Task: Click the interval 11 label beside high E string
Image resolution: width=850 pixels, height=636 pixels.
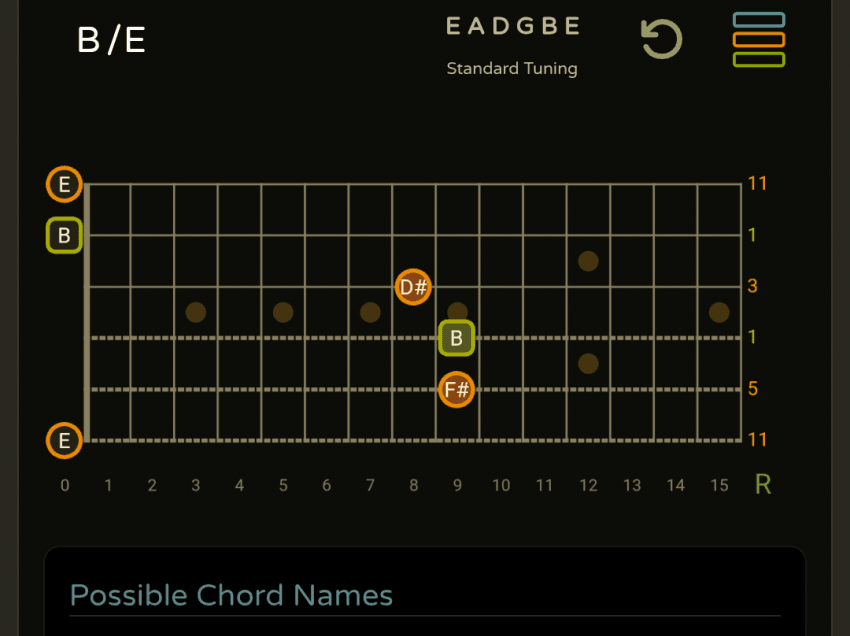Action: (757, 184)
